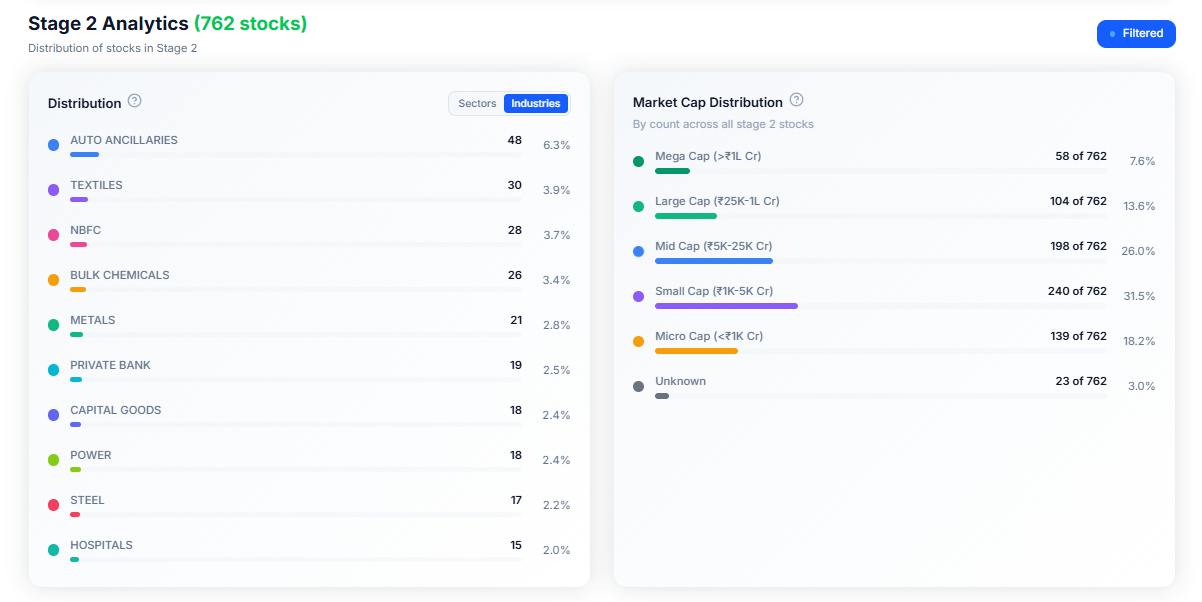Click the BULK CHEMICALS orange dot
1202x602 pixels.
tap(54, 280)
